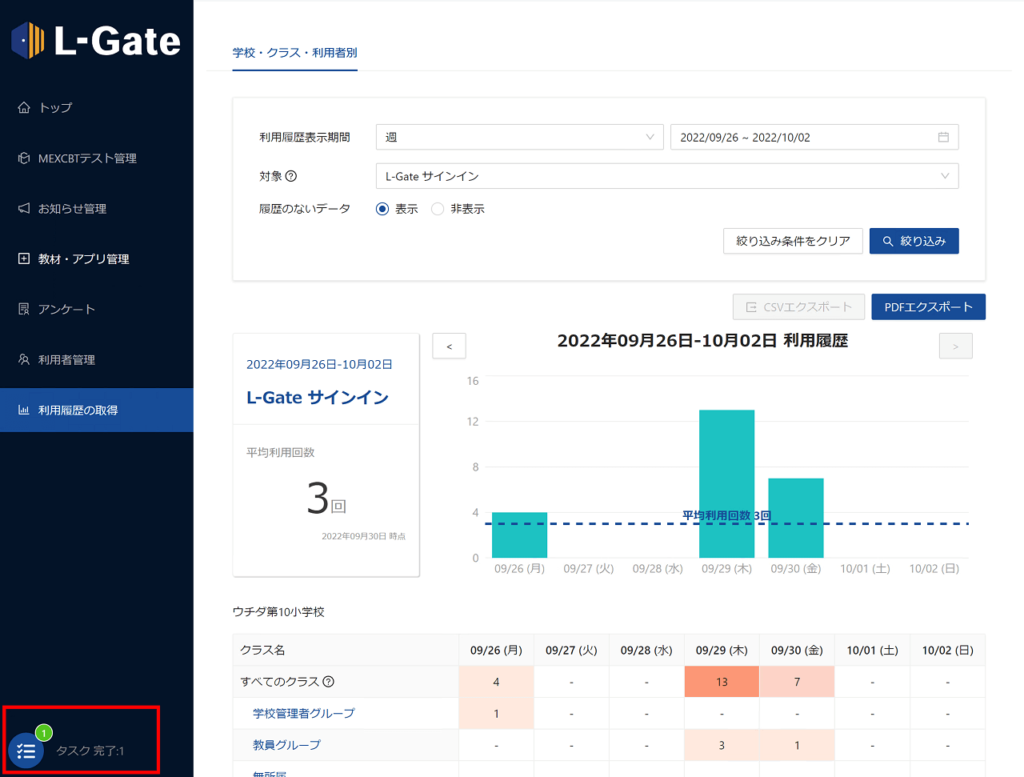This screenshot has width=1024, height=777.
Task: Click the value 7 in すべてのクラス row
Action: (x=797, y=682)
